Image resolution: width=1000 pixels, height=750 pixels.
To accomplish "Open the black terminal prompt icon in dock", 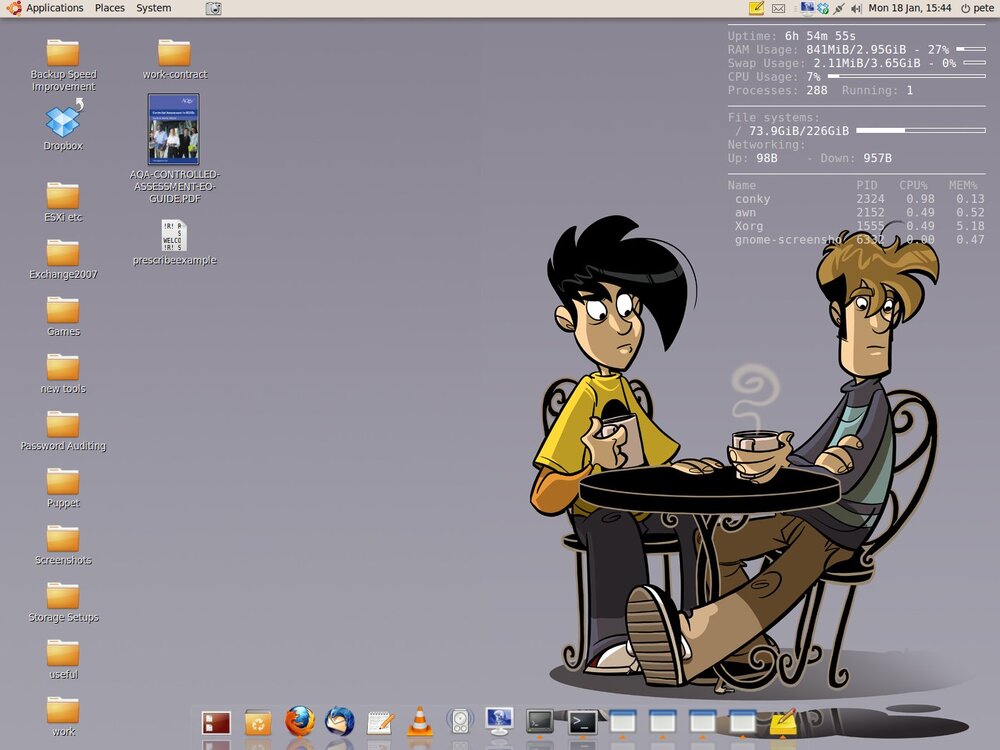I will 583,723.
